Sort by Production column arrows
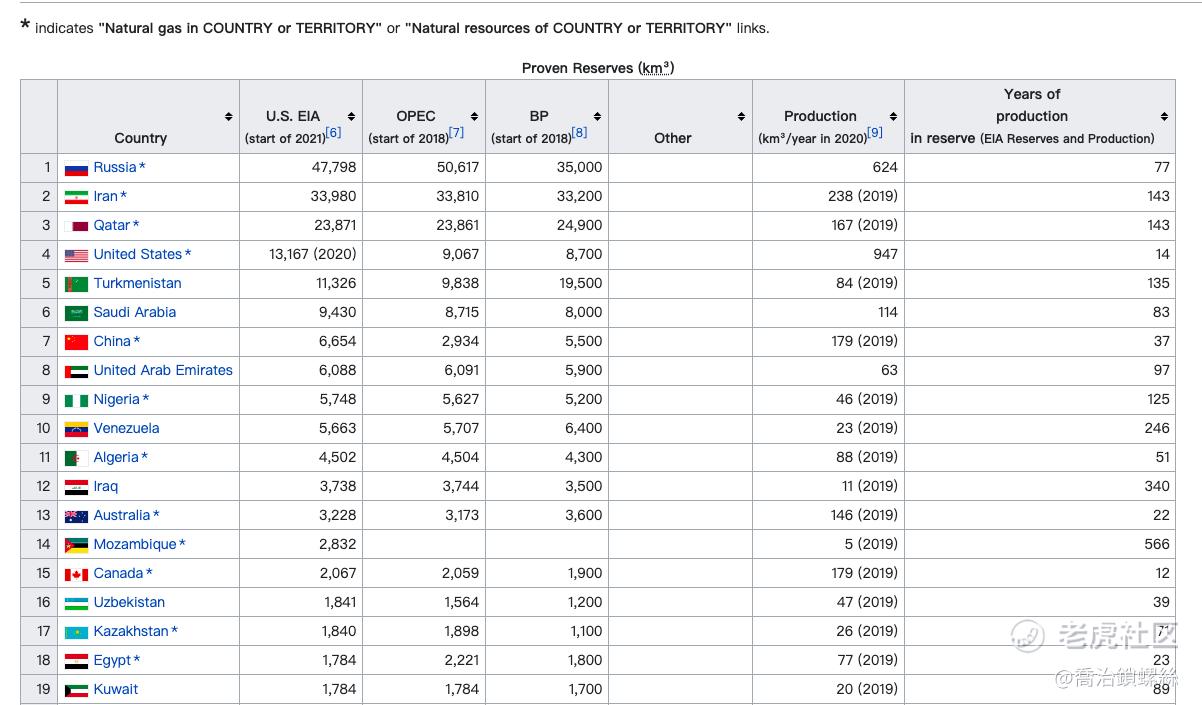Screen dimensions: 1202x705 [x=893, y=117]
